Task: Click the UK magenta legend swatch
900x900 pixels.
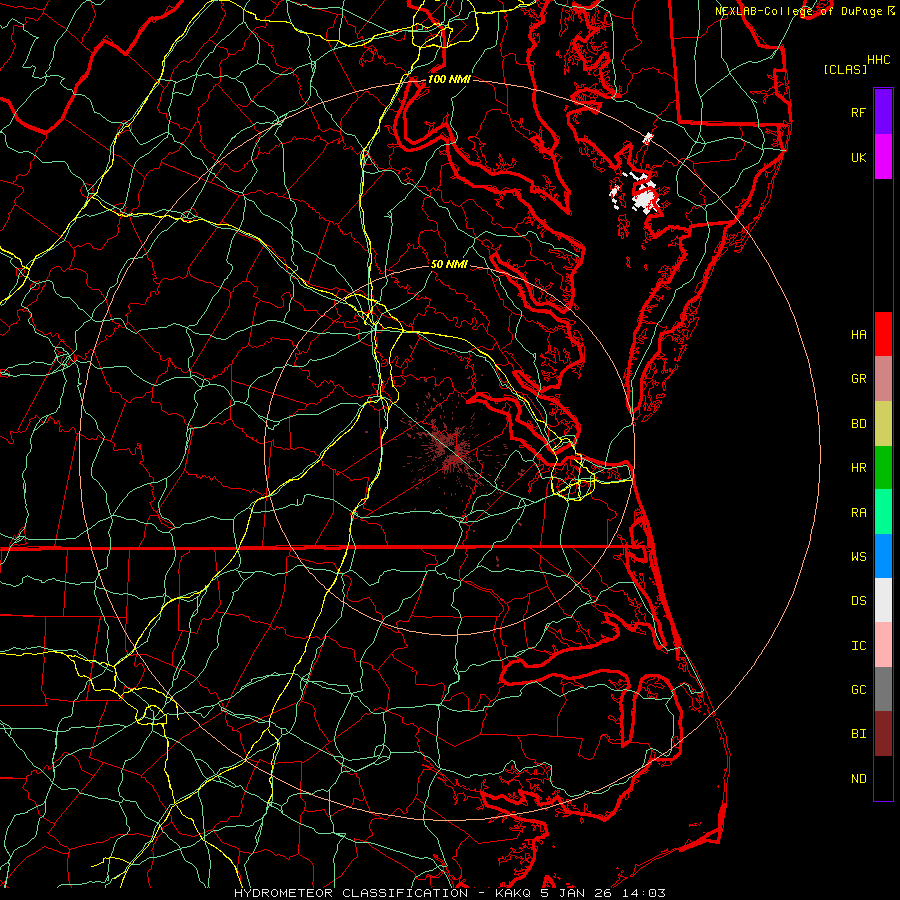Action: pyautogui.click(x=883, y=157)
